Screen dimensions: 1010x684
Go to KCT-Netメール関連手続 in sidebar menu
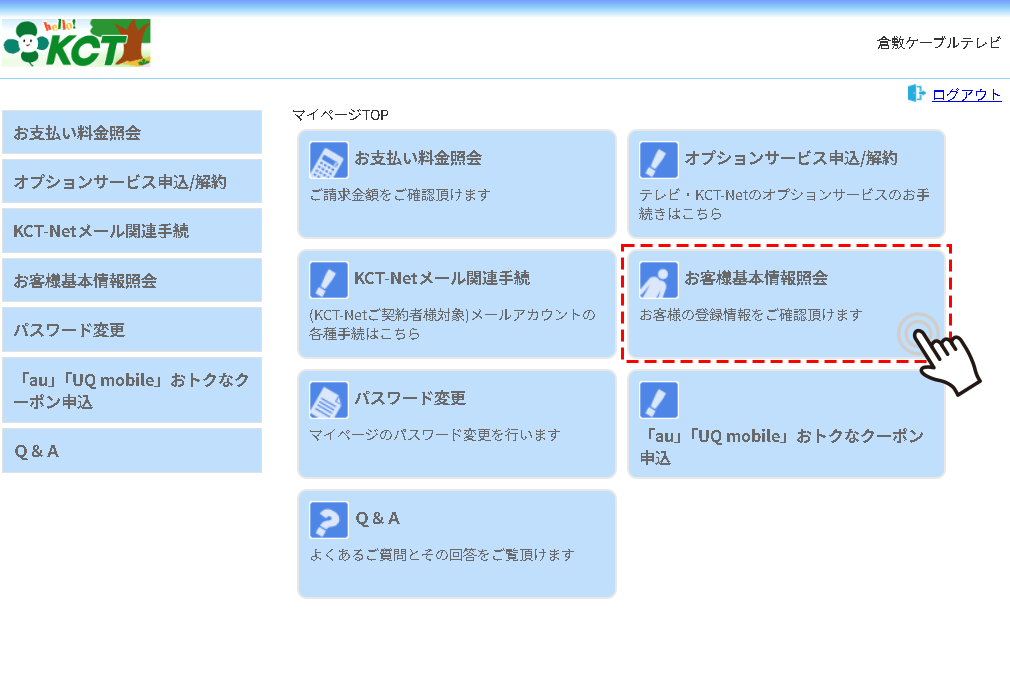[x=131, y=231]
